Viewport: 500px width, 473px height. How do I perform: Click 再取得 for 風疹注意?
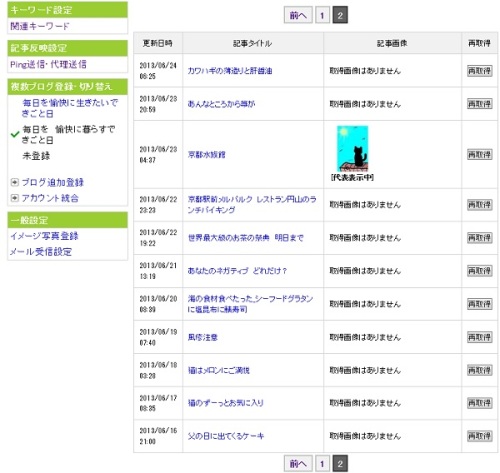tap(479, 337)
